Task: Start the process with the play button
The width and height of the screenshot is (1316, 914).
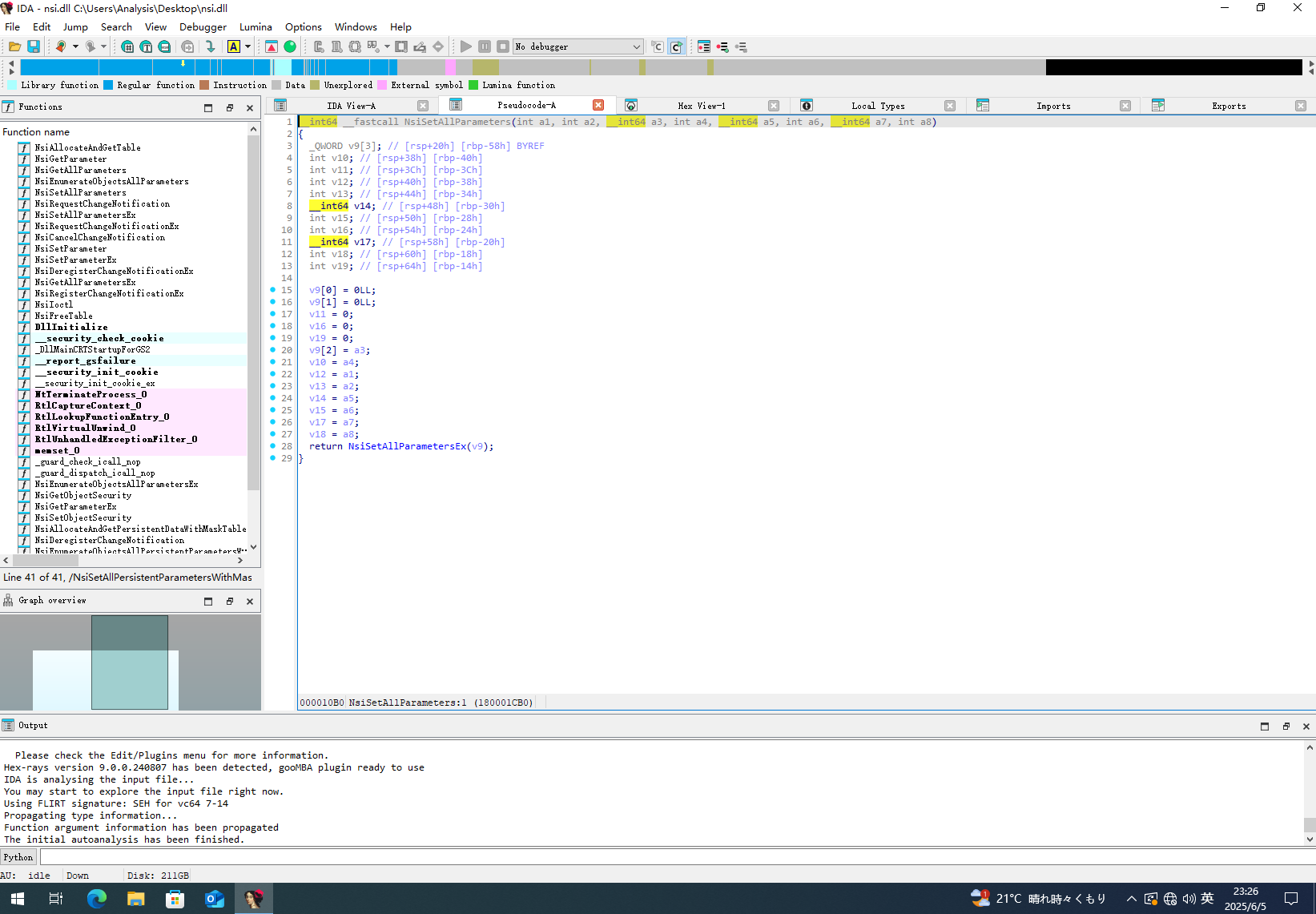Action: 465,46
